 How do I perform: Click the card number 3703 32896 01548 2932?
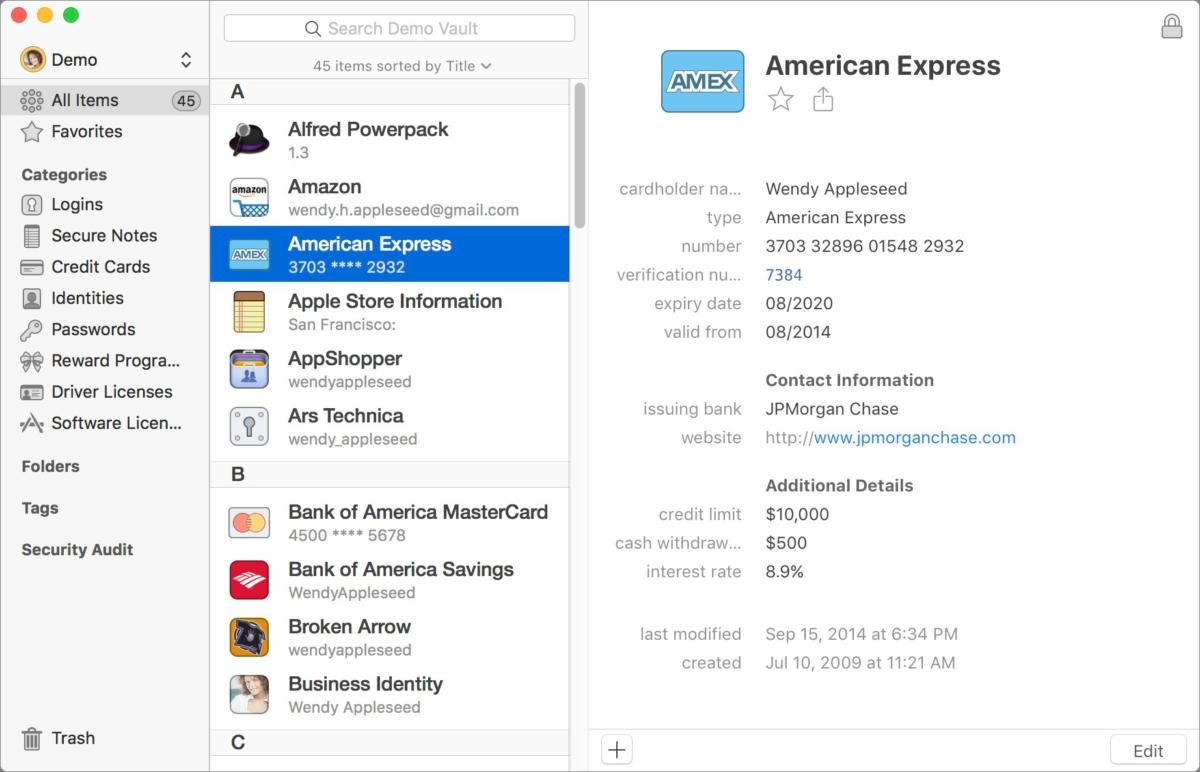(865, 246)
